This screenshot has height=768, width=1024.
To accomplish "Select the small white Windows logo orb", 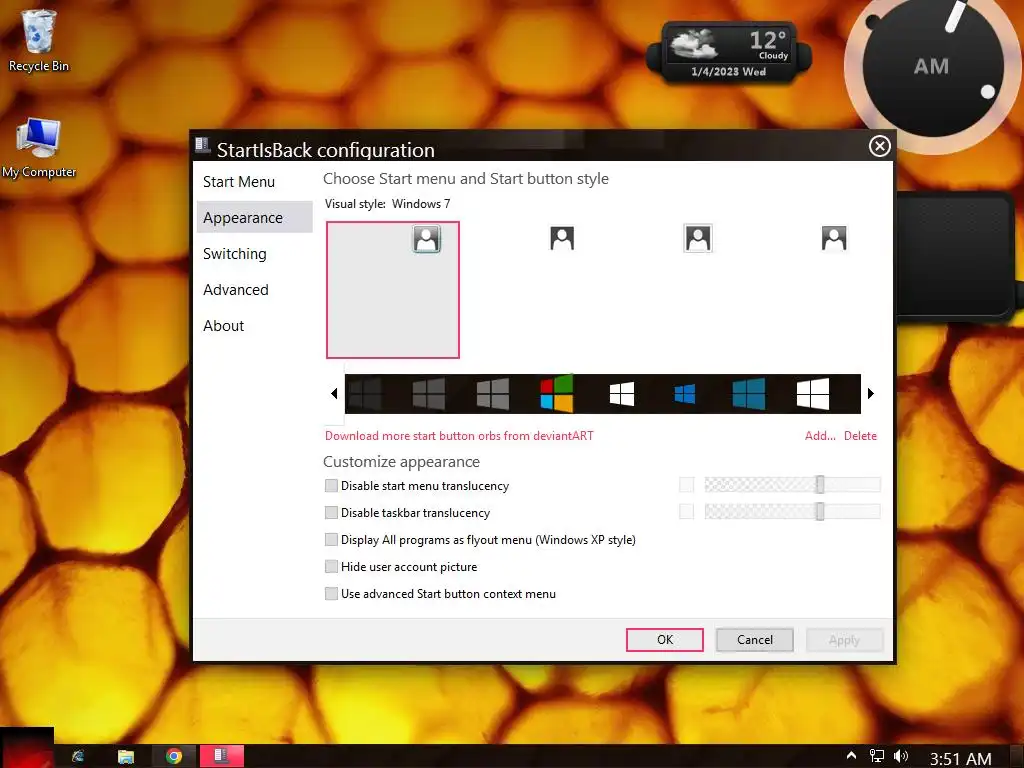I will (x=622, y=394).
